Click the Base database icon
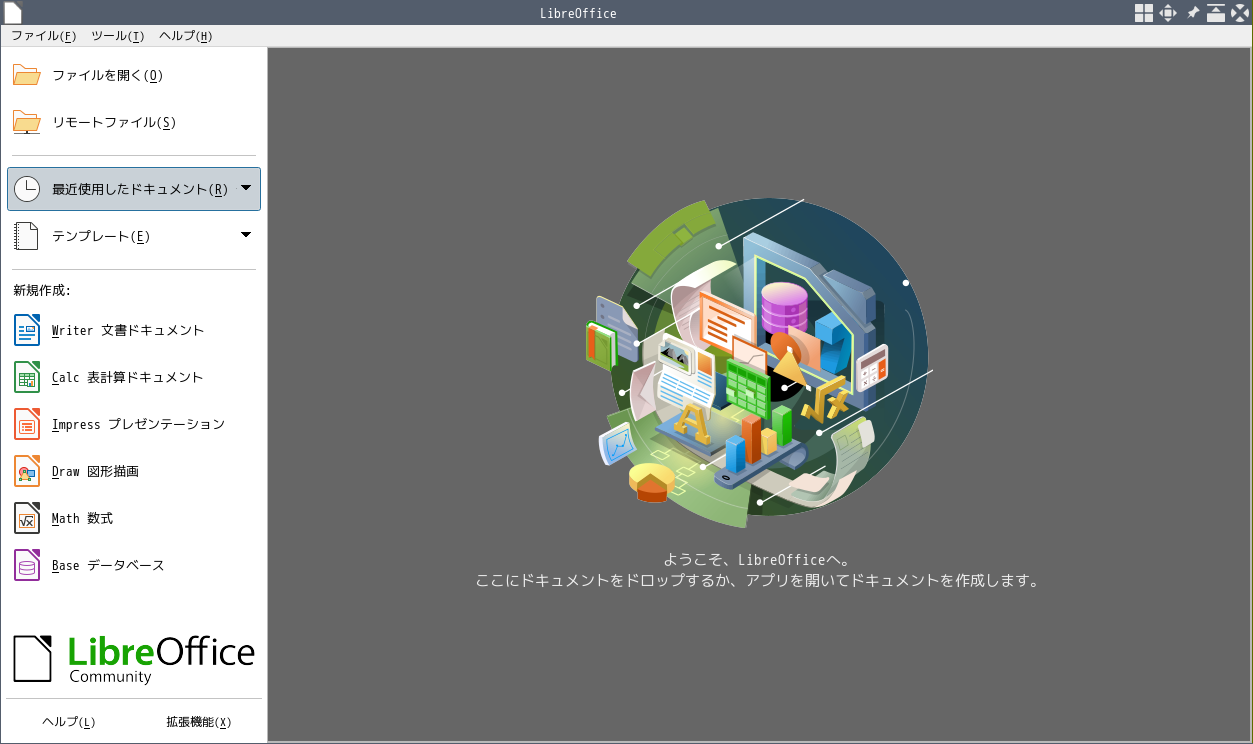 [x=27, y=565]
